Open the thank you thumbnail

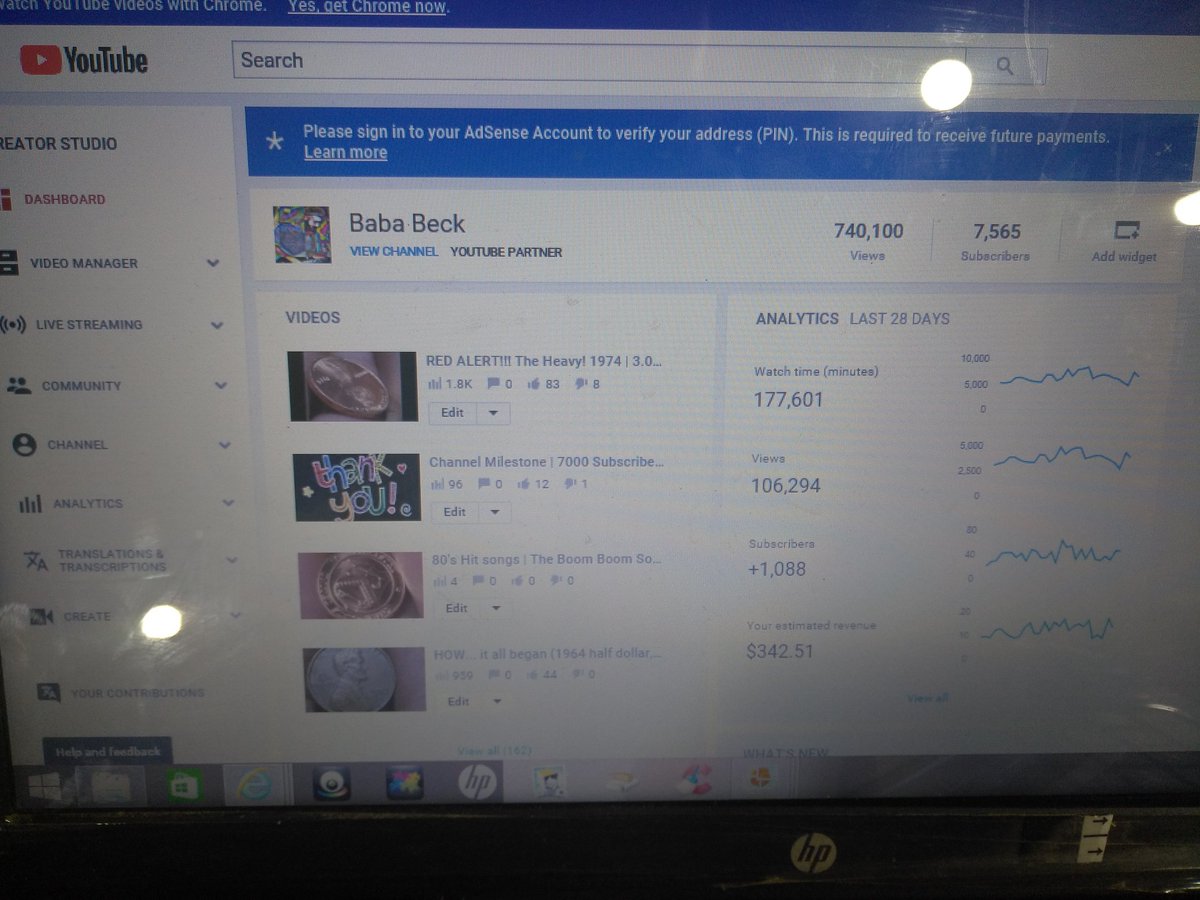pyautogui.click(x=358, y=487)
